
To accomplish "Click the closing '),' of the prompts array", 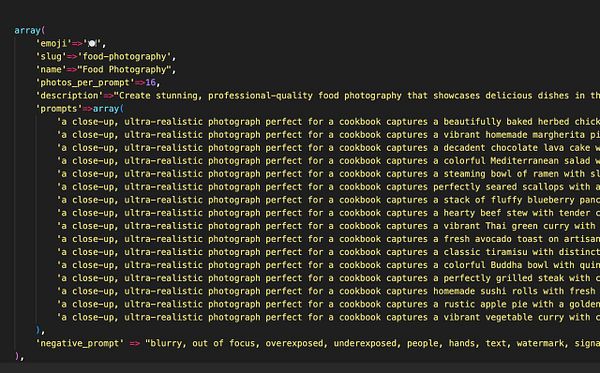I will [x=40, y=330].
